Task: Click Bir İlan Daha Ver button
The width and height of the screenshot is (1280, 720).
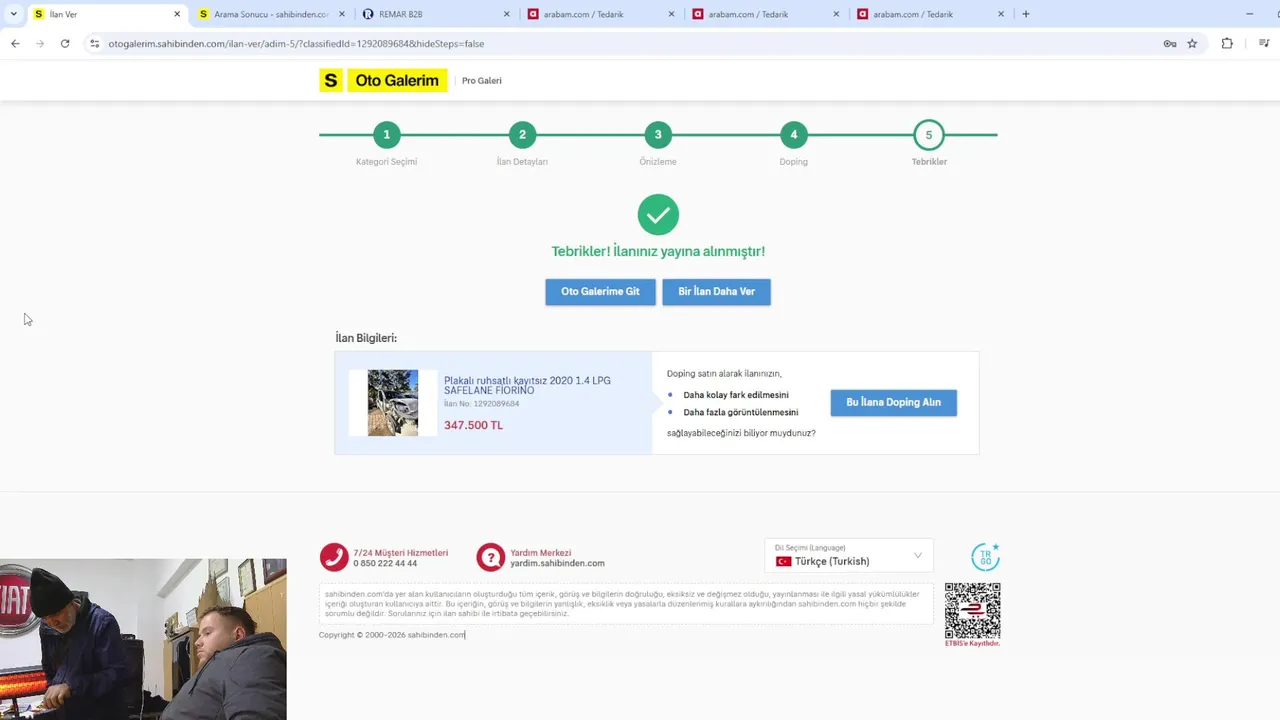Action: [x=716, y=292]
